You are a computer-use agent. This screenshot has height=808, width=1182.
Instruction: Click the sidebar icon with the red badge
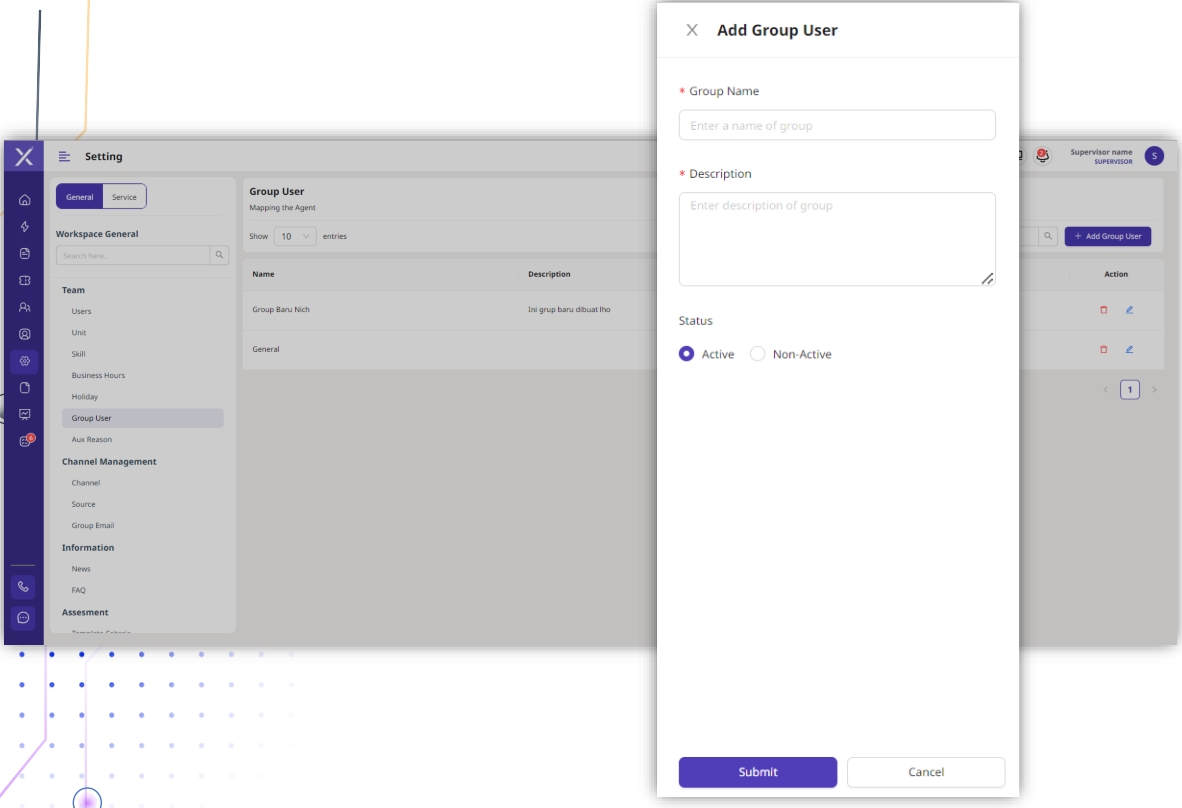point(26,441)
